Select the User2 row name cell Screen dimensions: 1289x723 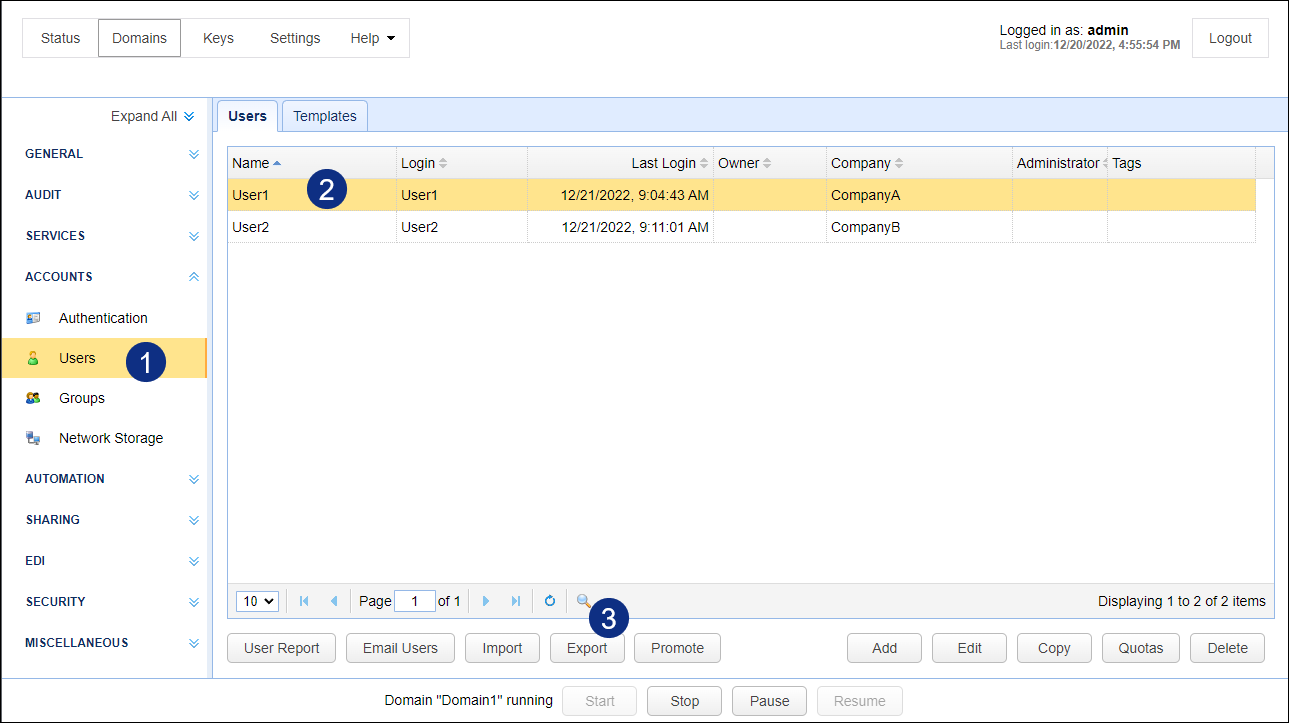(x=312, y=227)
